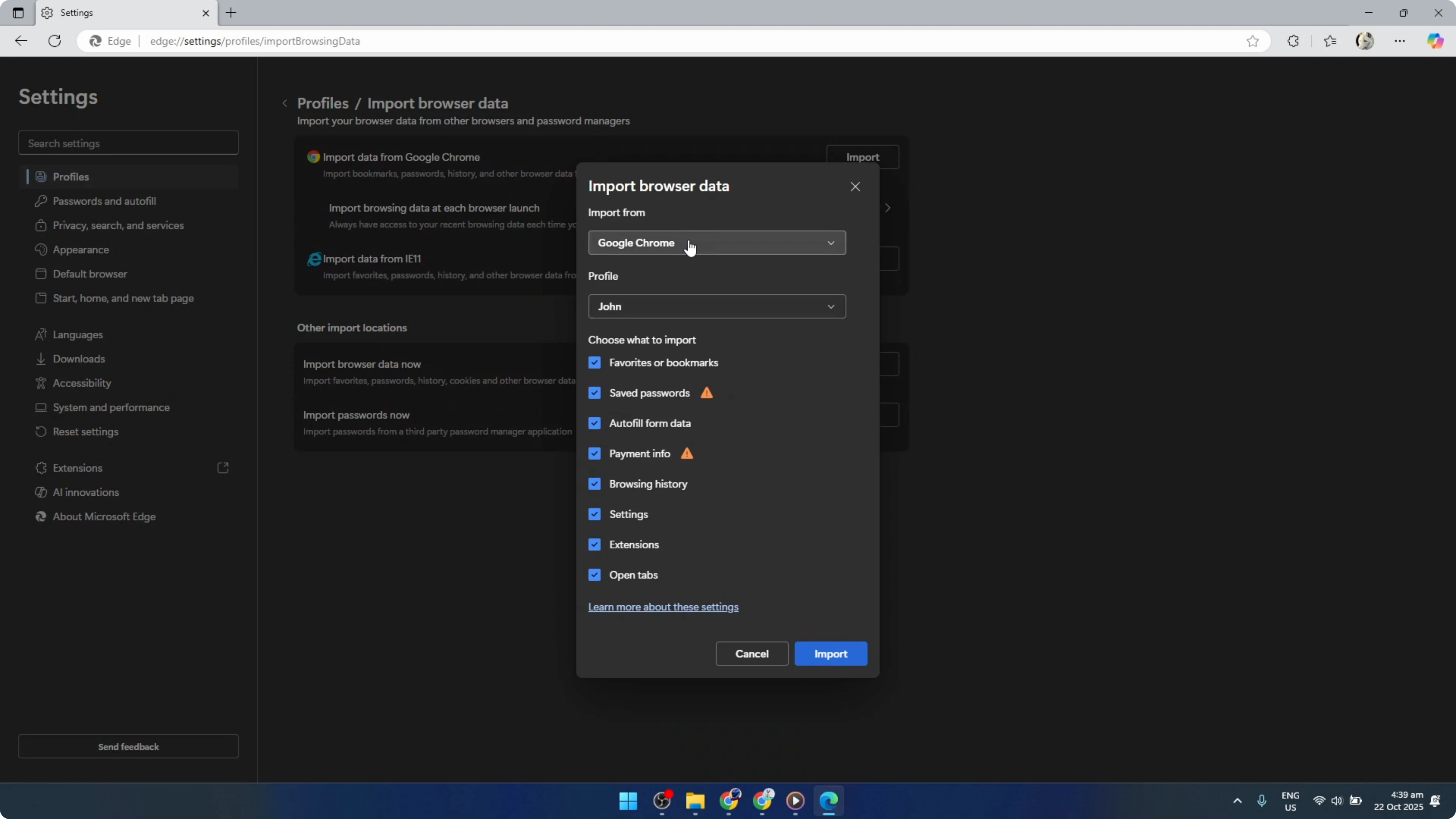The image size is (1456, 819).
Task: Open the Favorites list icon in toolbar
Action: (1330, 41)
